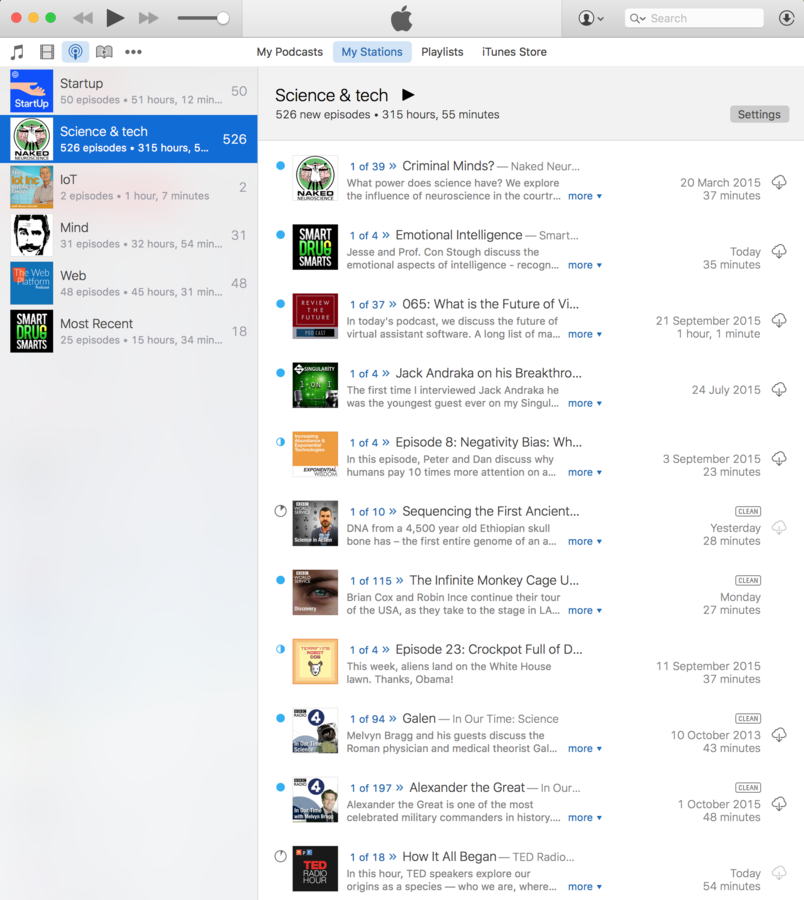Toggle unplayed dot for Emotional Intelligence
The image size is (804, 900).
pos(280,235)
